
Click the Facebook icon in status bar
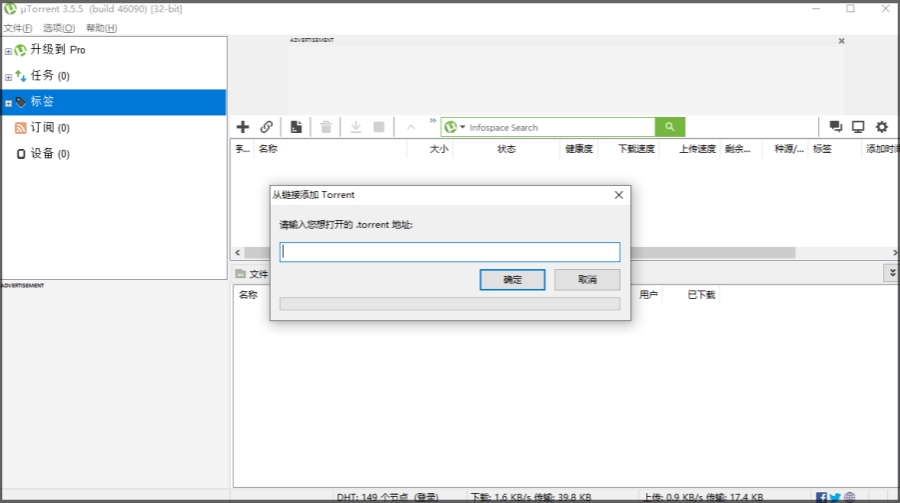click(x=821, y=497)
